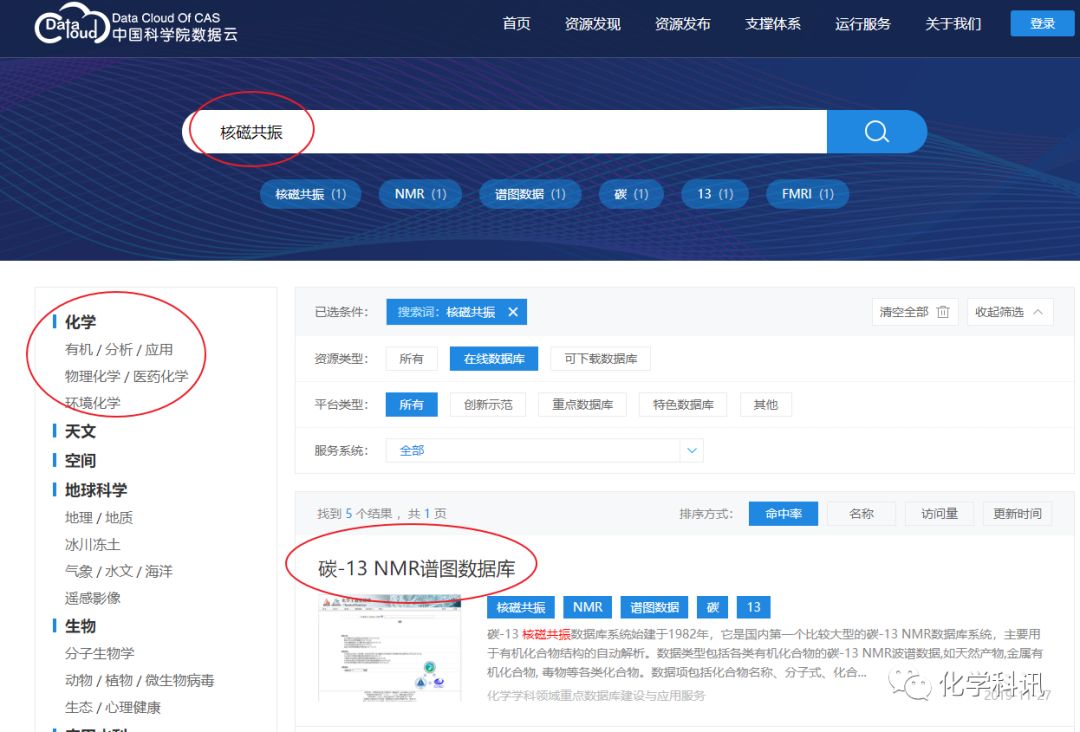This screenshot has width=1080, height=732.
Task: Sort results by 访问量
Action: (x=939, y=514)
